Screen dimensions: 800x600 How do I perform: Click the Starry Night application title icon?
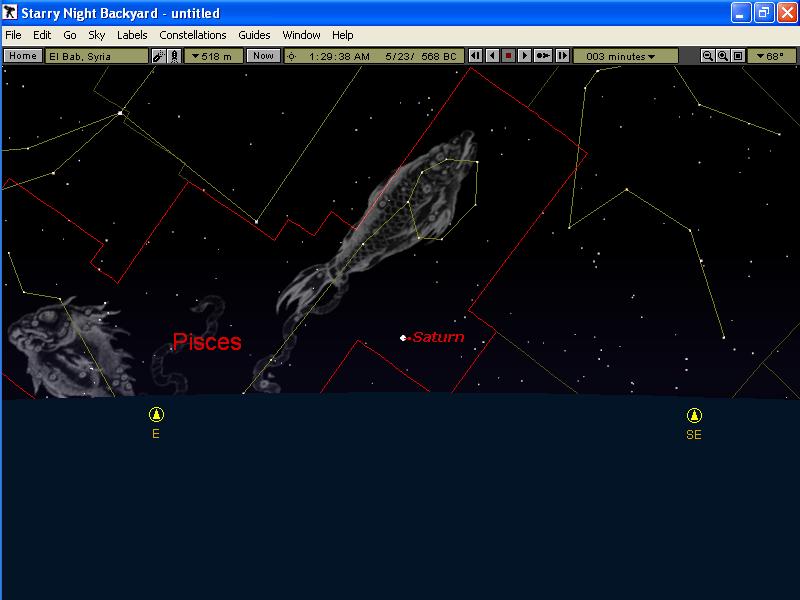[10, 12]
